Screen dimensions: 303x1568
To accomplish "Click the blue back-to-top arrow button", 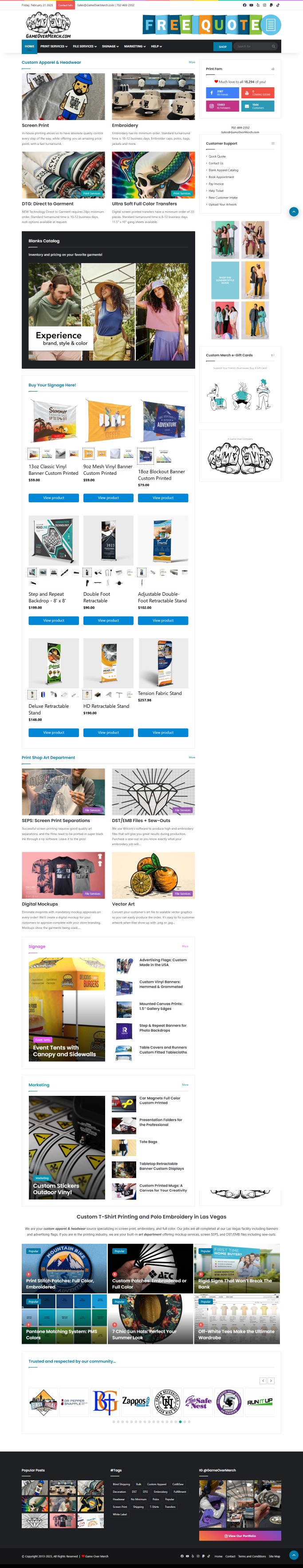I will 294,212.
